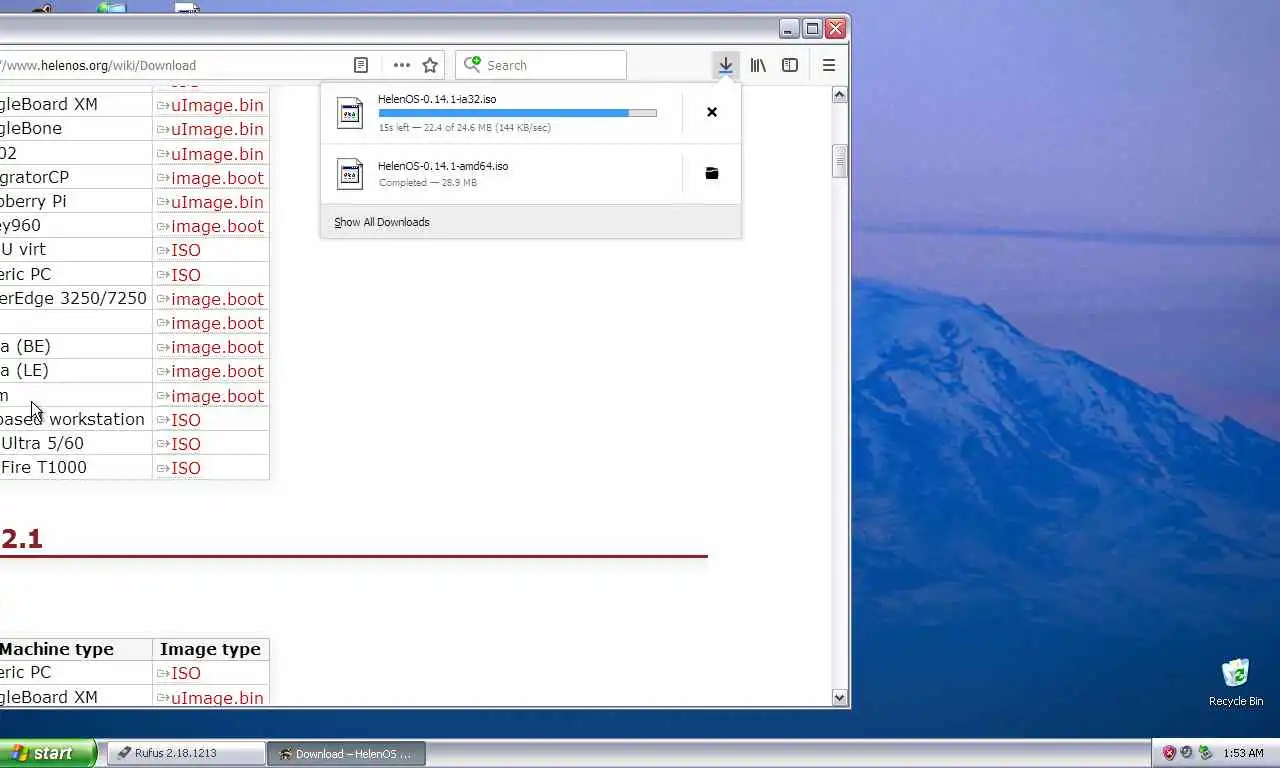Image resolution: width=1280 pixels, height=768 pixels.
Task: Open uImage.bin link in gleBone row
Action: (217, 129)
